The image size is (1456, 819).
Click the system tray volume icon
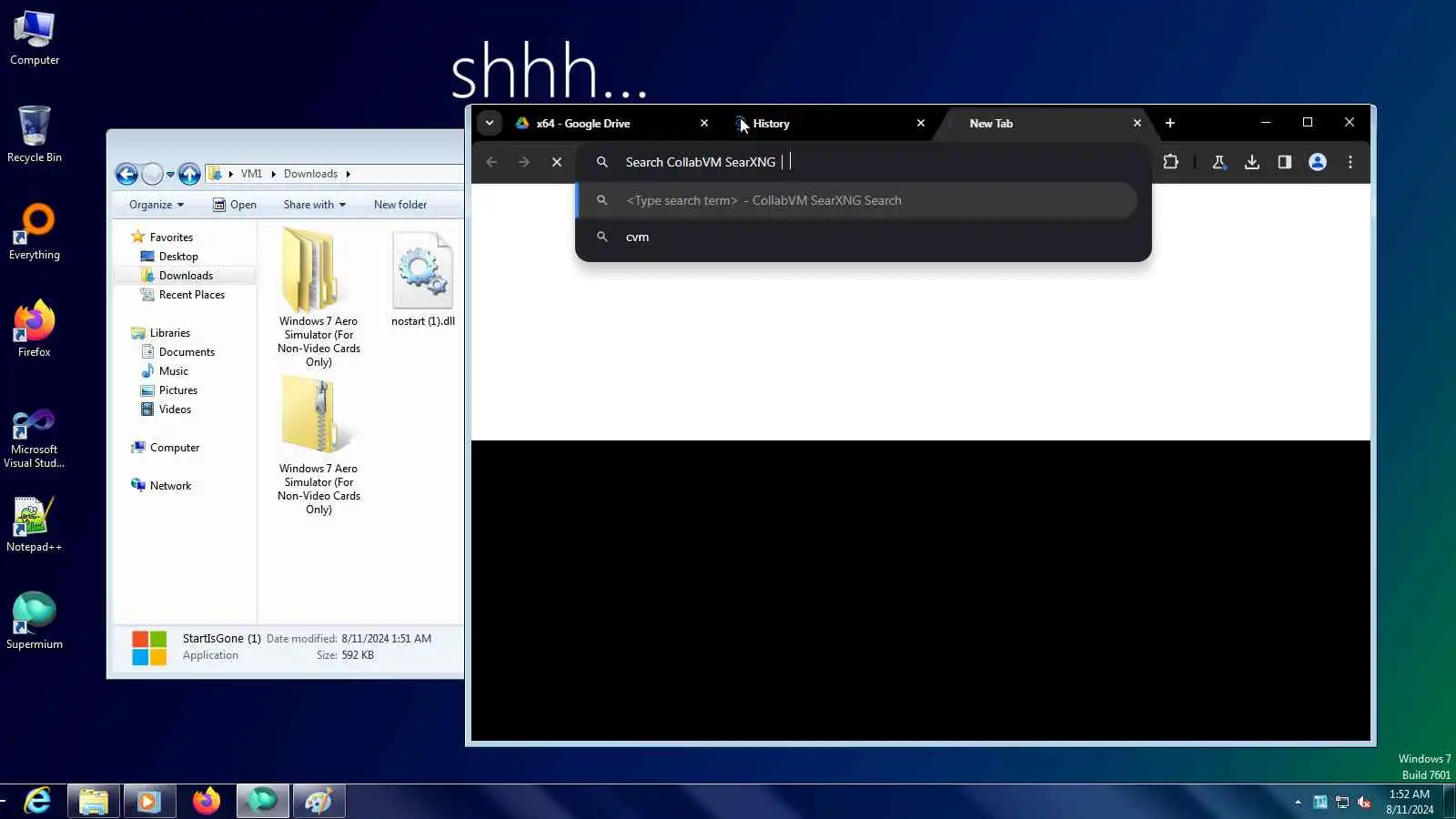[1364, 802]
